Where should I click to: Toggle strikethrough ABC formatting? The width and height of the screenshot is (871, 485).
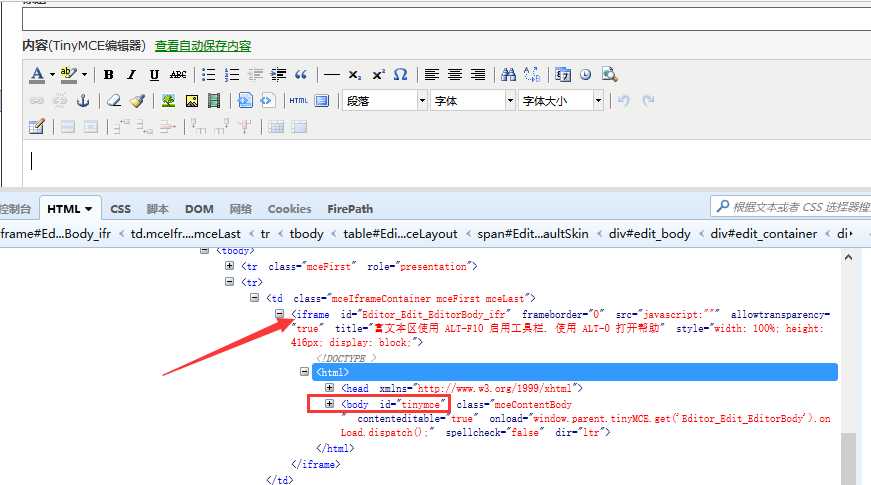click(178, 75)
